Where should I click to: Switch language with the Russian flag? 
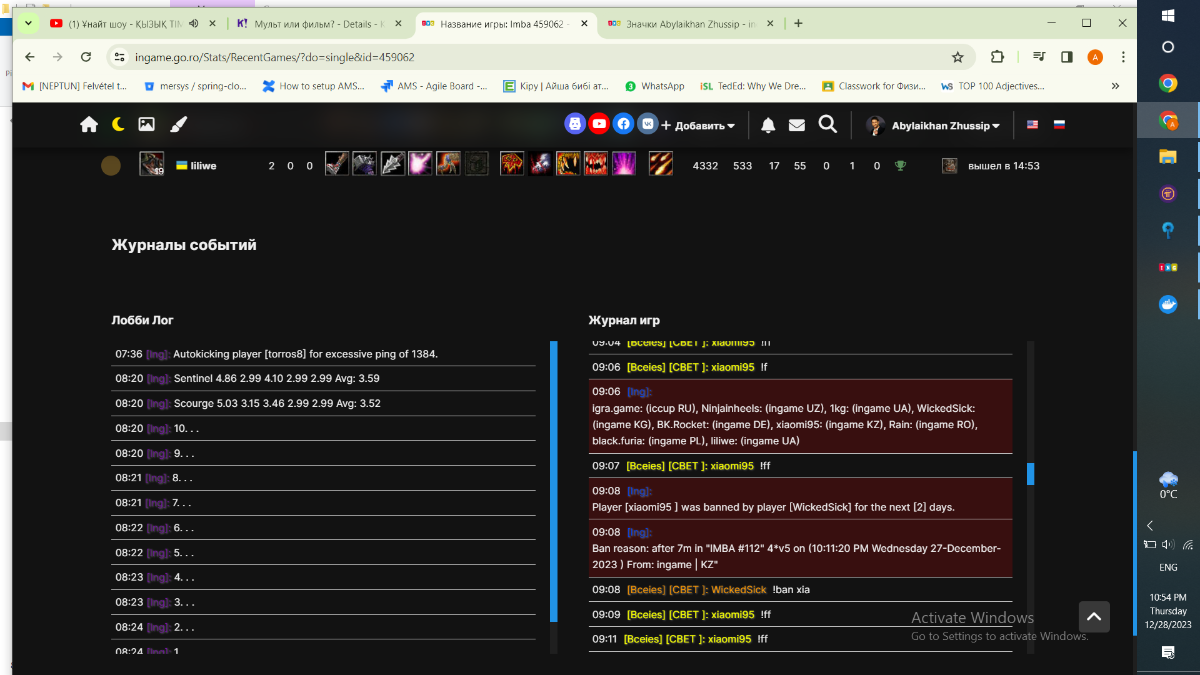click(x=1060, y=125)
